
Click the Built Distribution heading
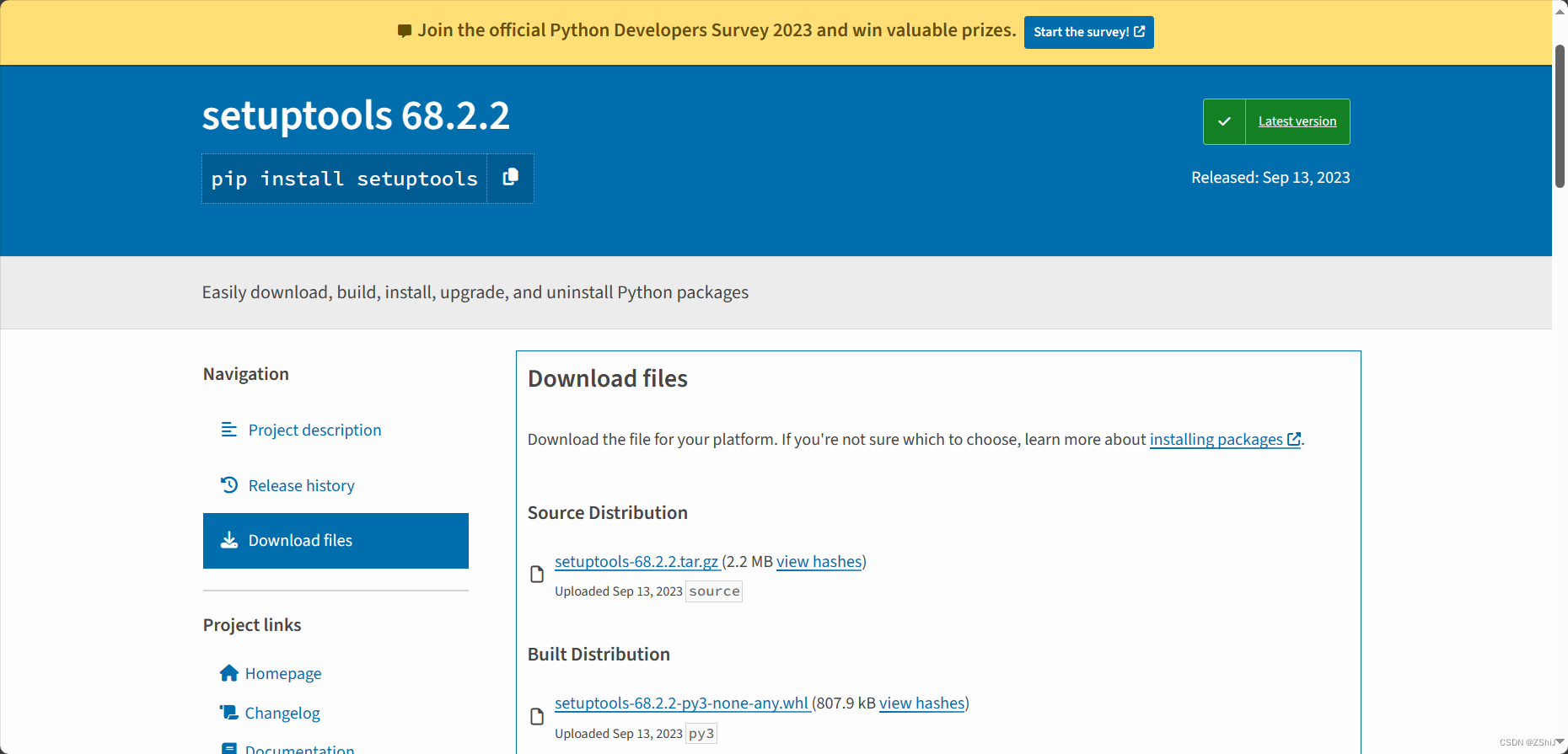599,654
